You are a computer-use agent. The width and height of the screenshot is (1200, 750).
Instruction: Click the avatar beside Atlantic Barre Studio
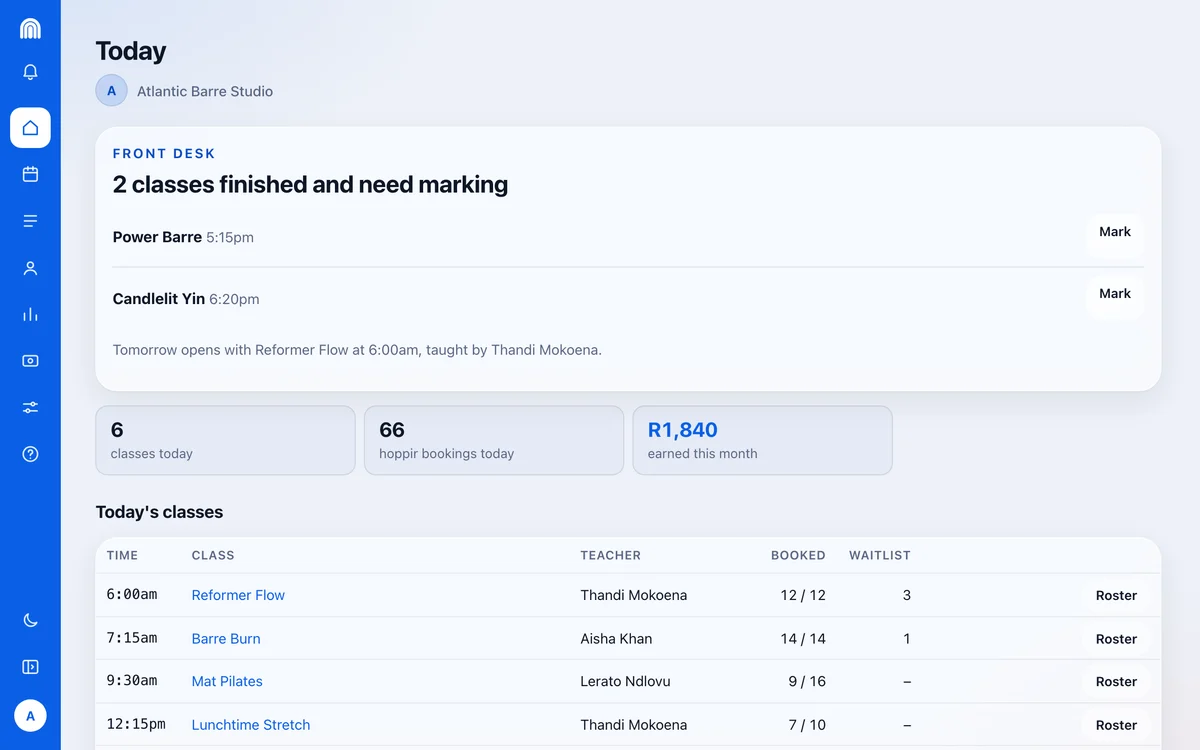(111, 91)
